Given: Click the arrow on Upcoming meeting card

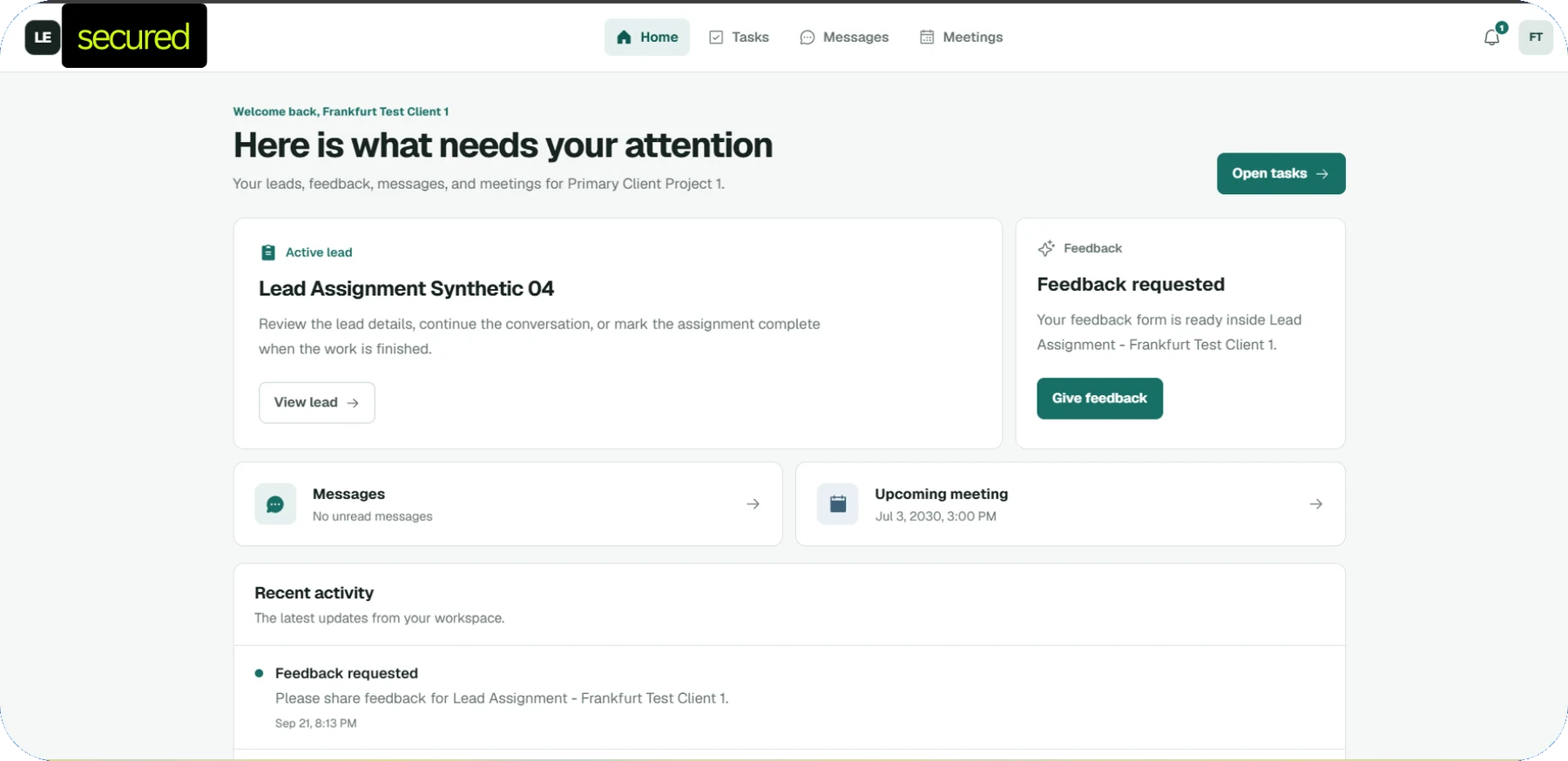Looking at the screenshot, I should 1316,504.
